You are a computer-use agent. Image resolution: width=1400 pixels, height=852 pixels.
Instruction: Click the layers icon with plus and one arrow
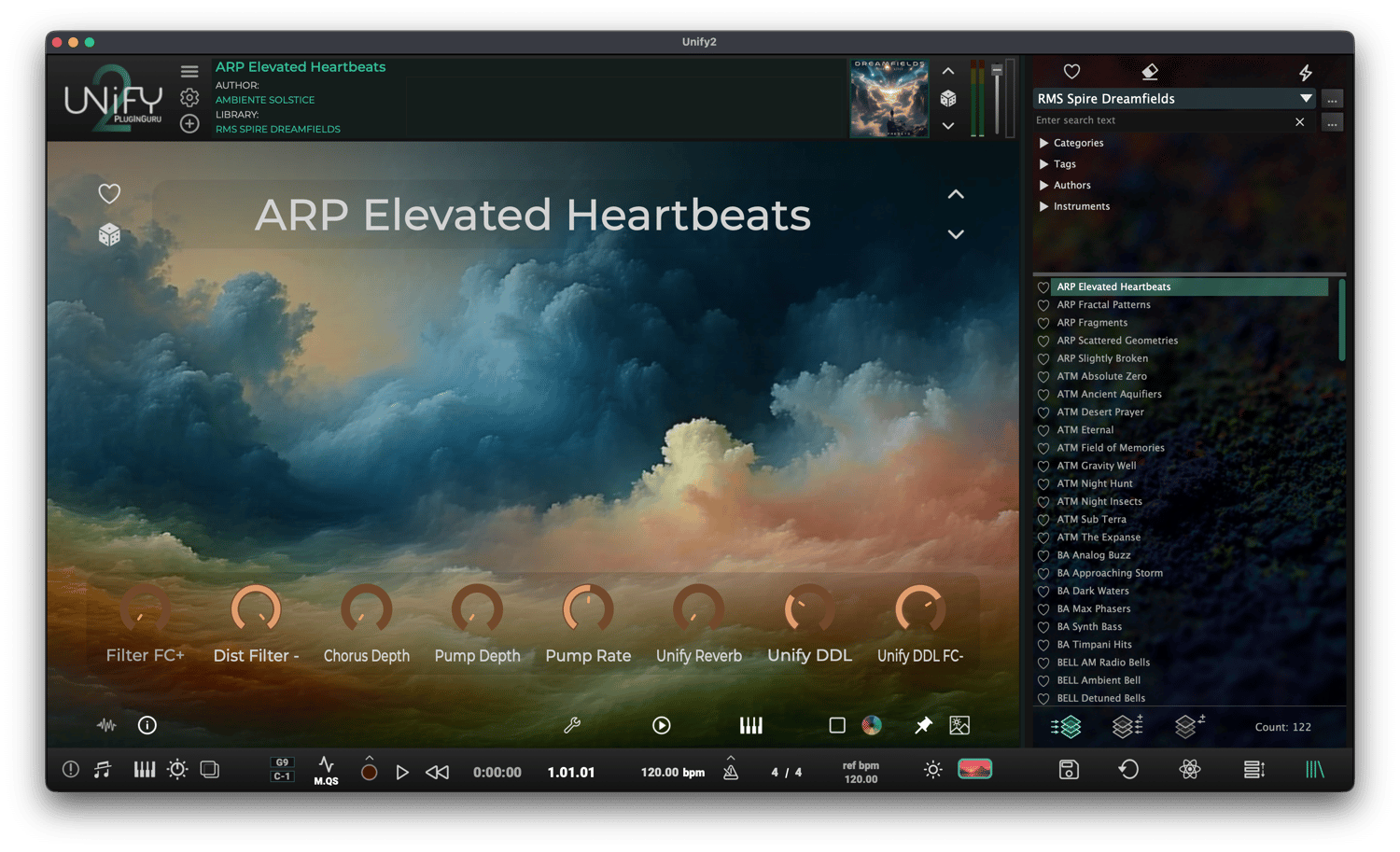tap(1189, 726)
